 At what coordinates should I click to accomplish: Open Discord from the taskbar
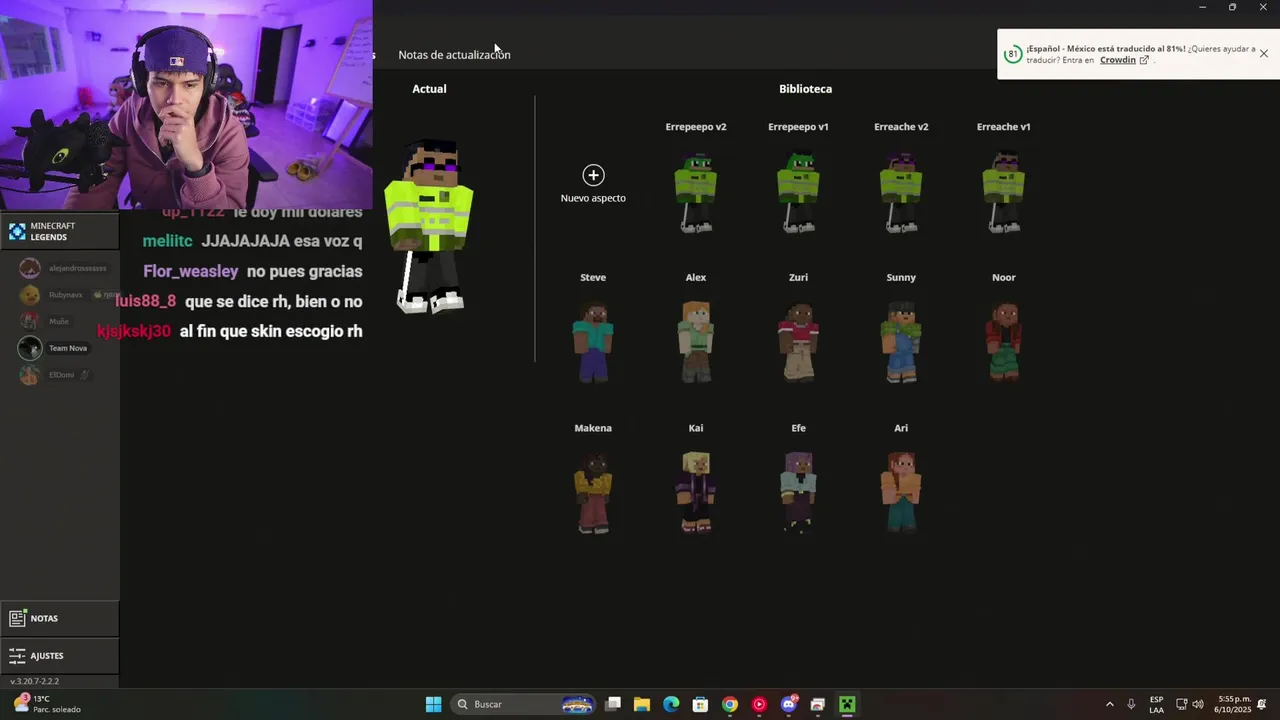(x=788, y=704)
